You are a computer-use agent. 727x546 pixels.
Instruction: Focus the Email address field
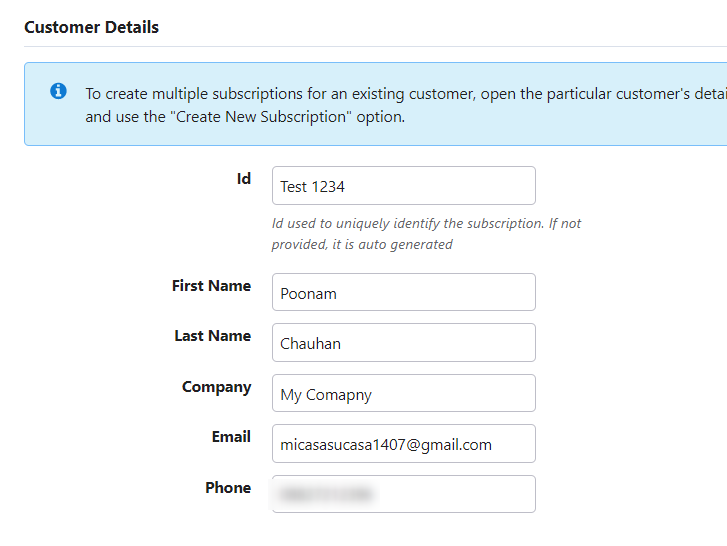click(403, 444)
